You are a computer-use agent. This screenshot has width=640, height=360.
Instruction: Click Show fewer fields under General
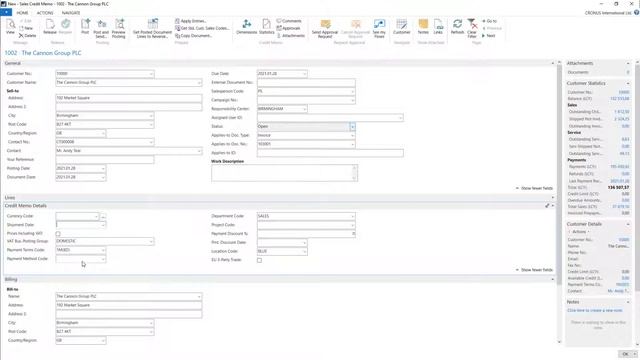(x=534, y=188)
